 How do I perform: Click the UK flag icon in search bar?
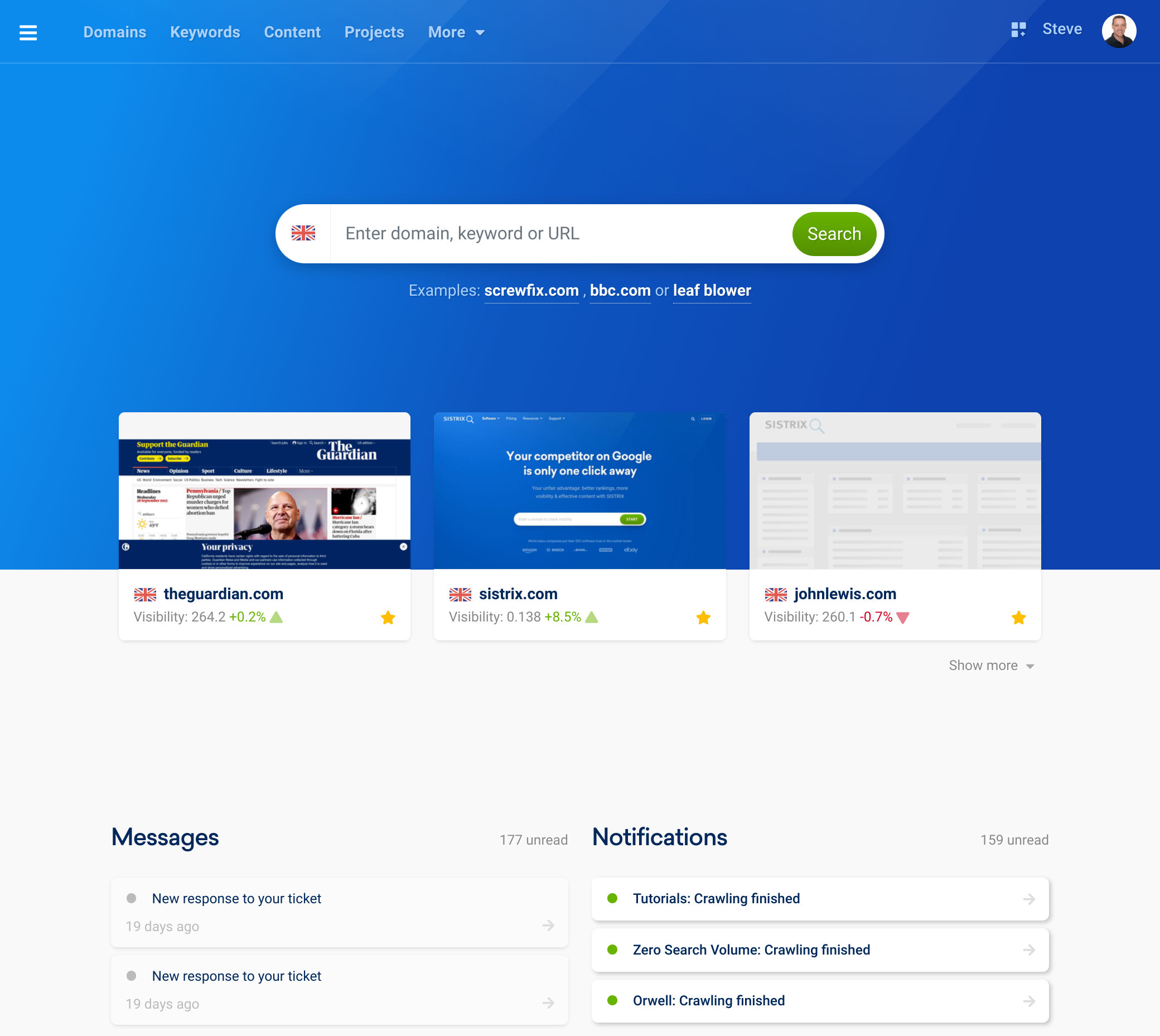[x=303, y=233]
